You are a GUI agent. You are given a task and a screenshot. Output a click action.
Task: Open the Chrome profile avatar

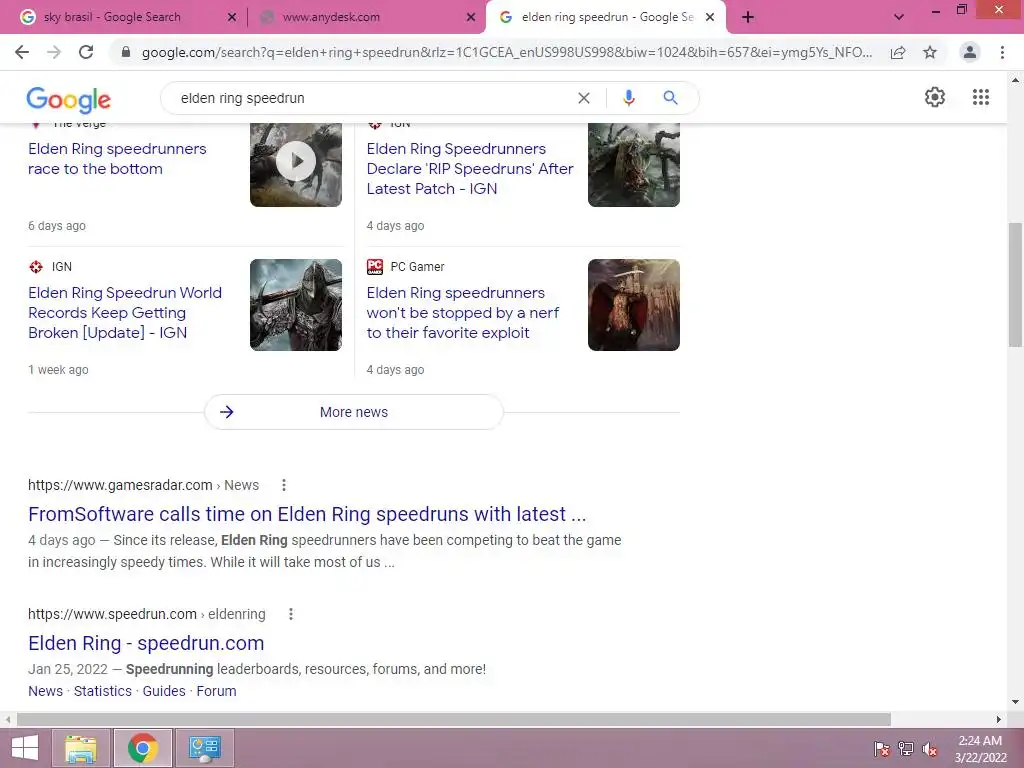pyautogui.click(x=970, y=52)
